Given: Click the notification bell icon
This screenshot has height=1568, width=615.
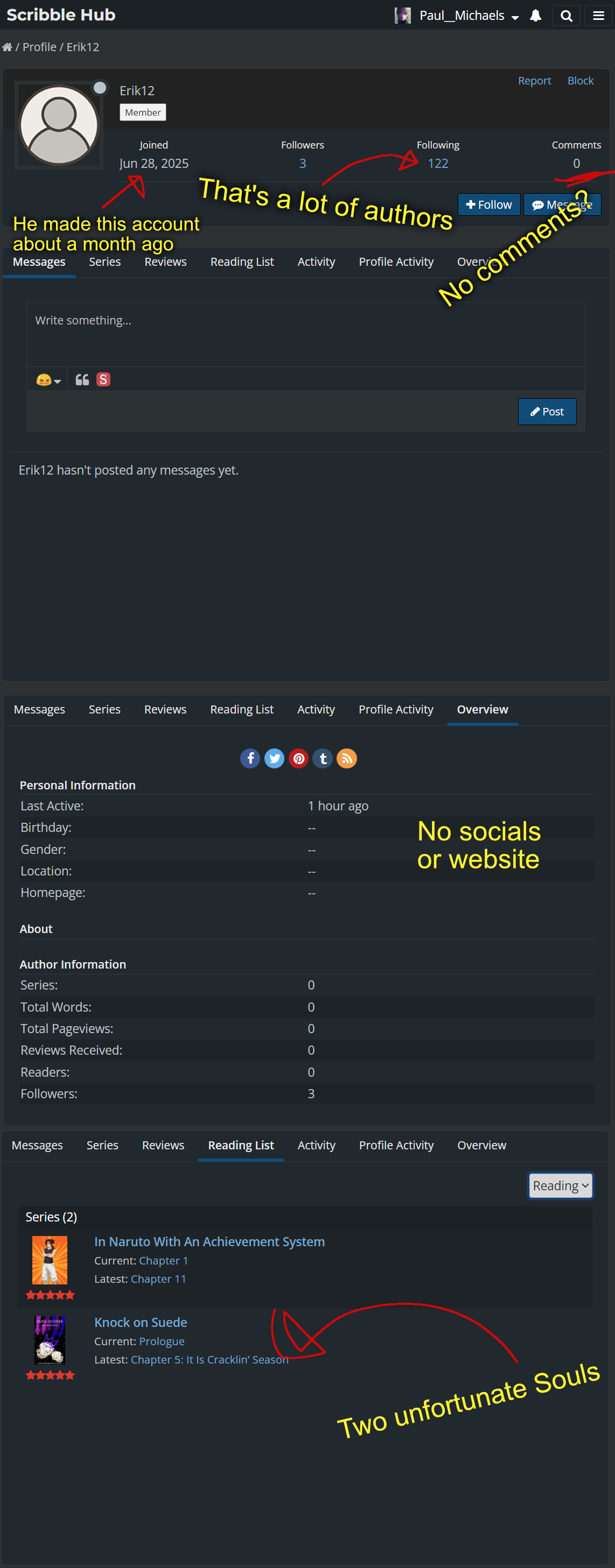Looking at the screenshot, I should point(535,16).
